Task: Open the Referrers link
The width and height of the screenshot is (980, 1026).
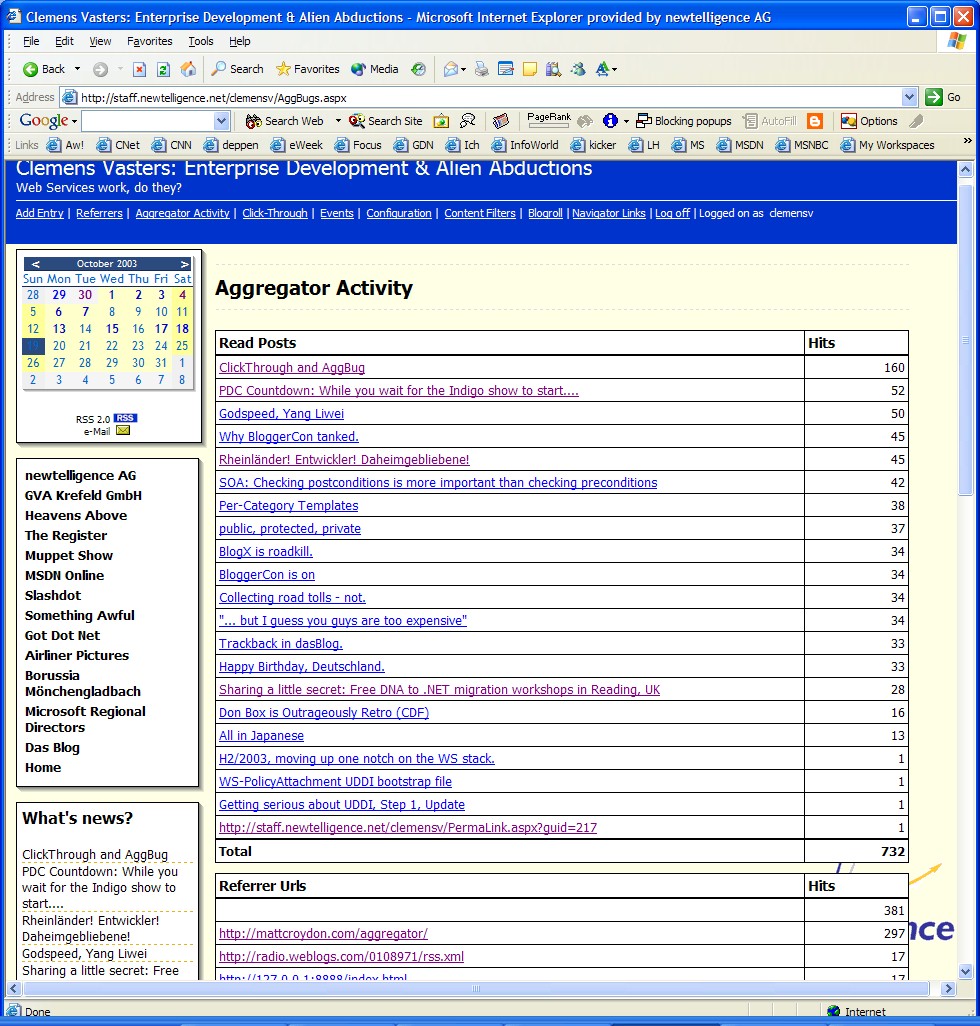Action: [x=99, y=213]
